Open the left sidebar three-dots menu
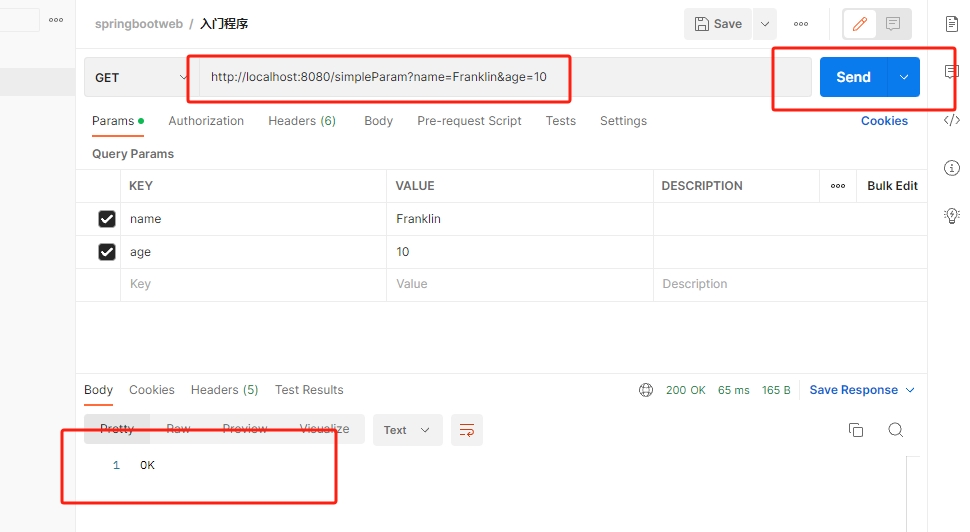Screen dimensions: 970x532 (x=56, y=20)
